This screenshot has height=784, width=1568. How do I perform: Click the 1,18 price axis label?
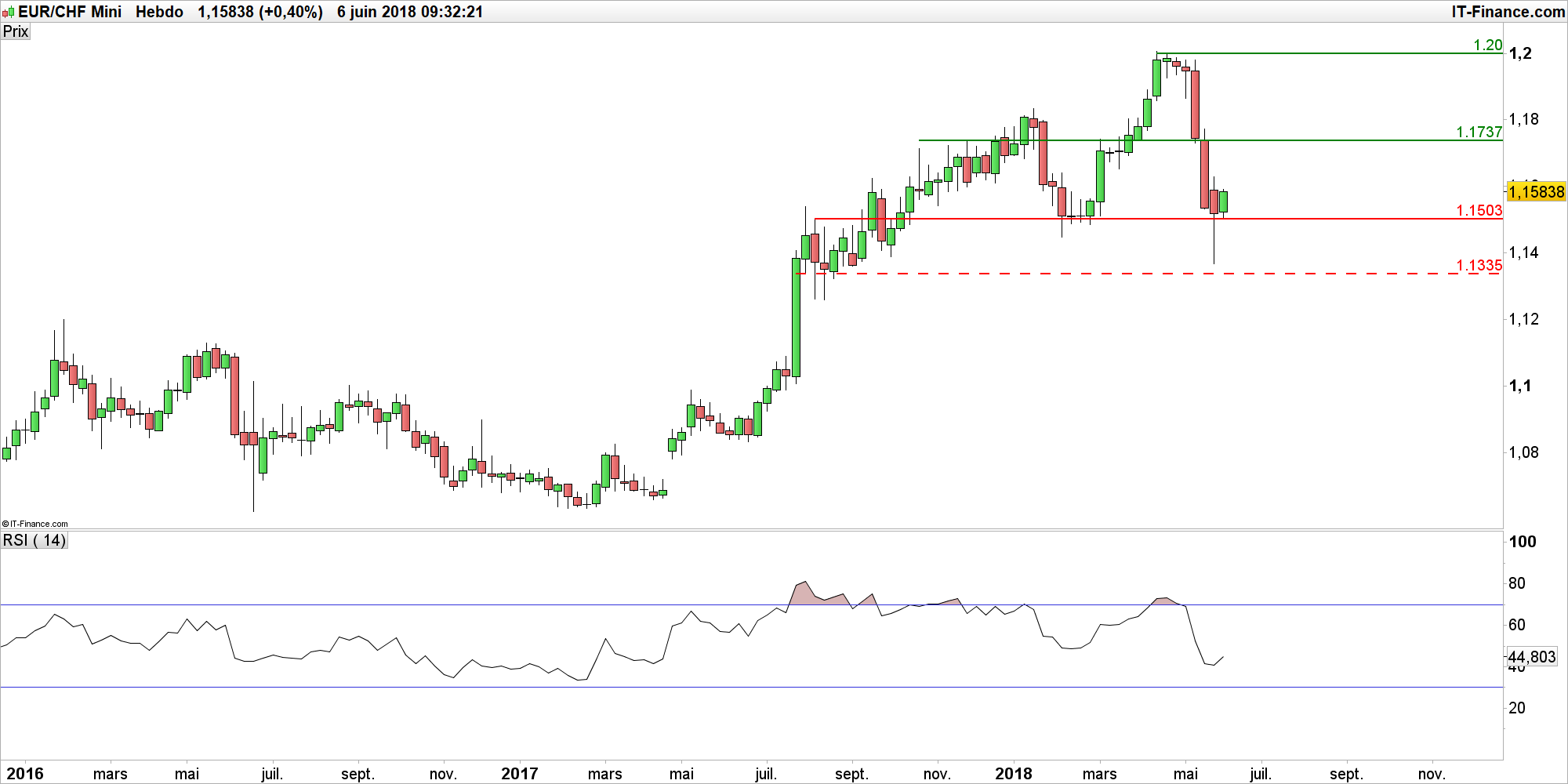point(1524,119)
